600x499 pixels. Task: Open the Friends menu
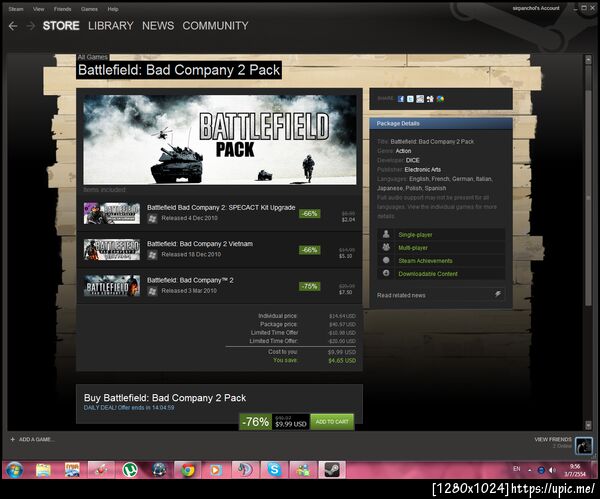(62, 9)
